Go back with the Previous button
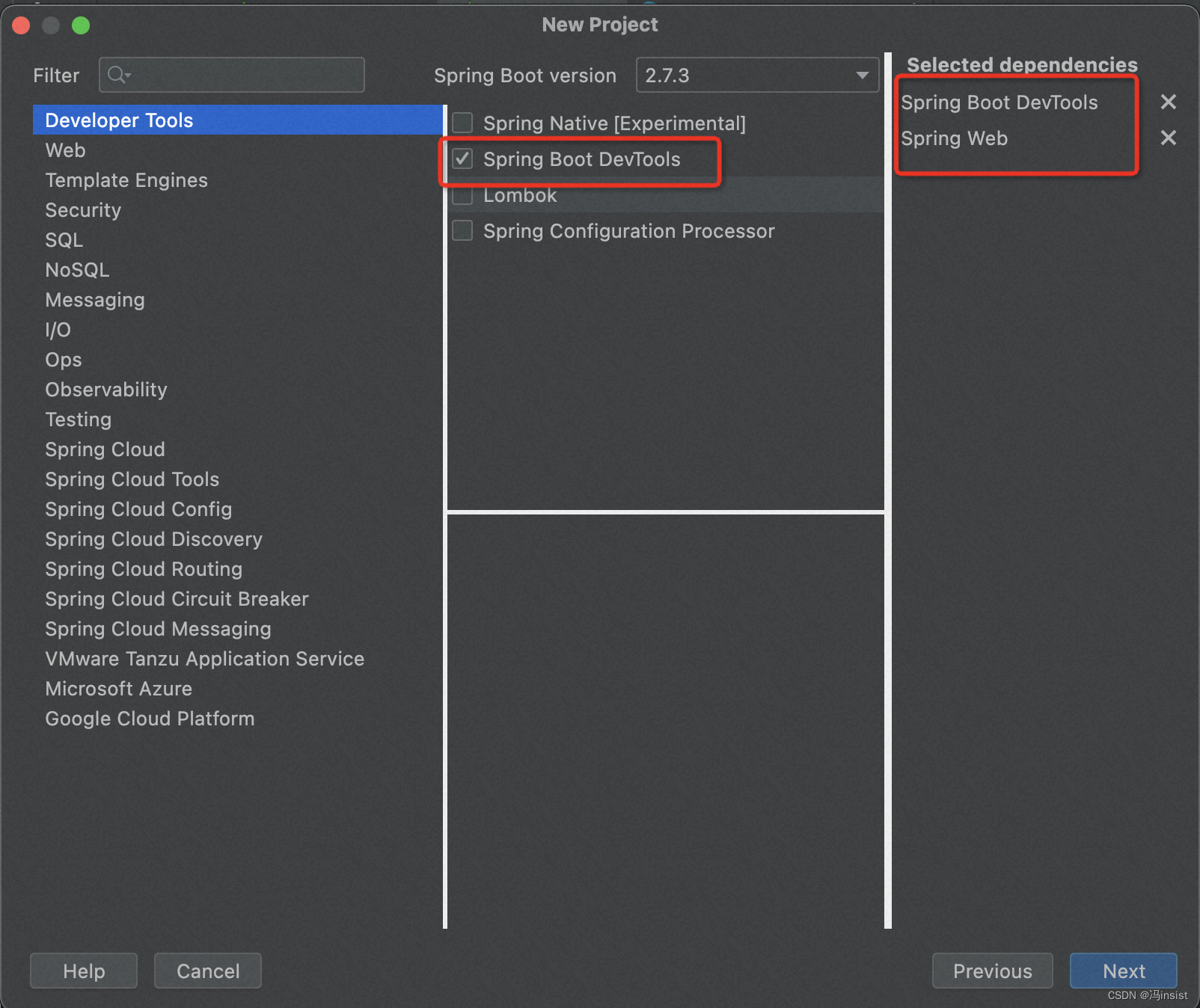Screen dimensions: 1200x1008 coord(992,971)
